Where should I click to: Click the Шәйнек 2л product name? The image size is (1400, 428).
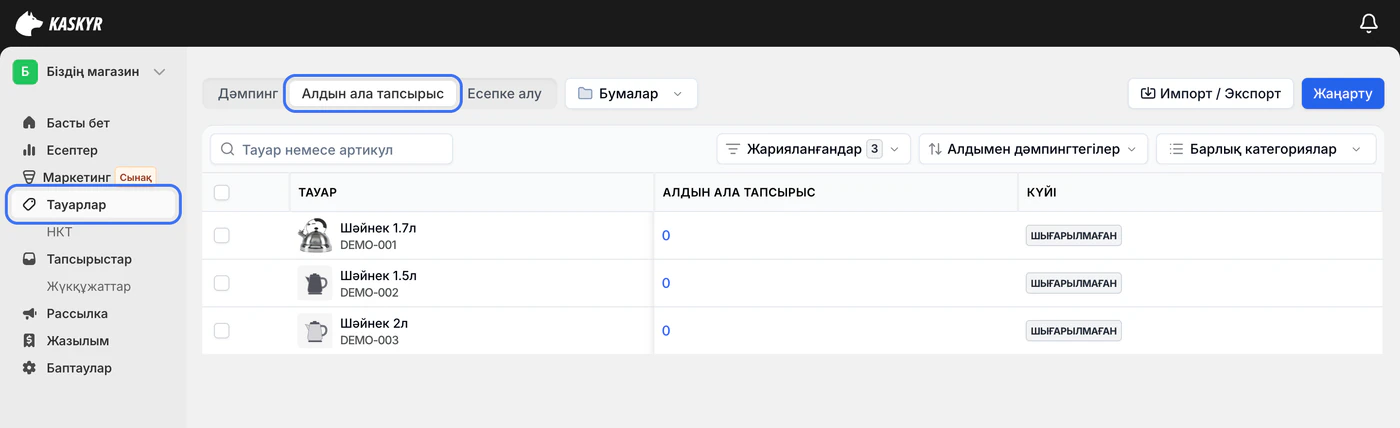click(x=374, y=324)
